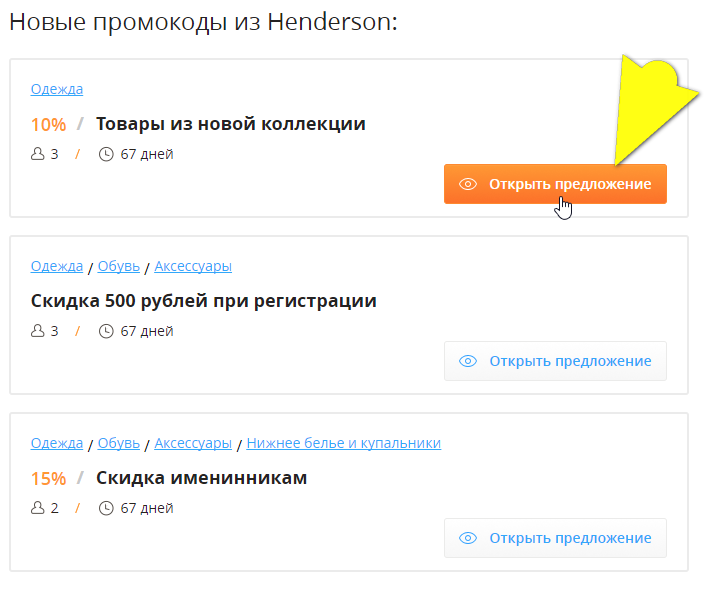Screen dimensions: 710x590
Task: Click heading Новые промокоды из Henderson
Action: 203,22
